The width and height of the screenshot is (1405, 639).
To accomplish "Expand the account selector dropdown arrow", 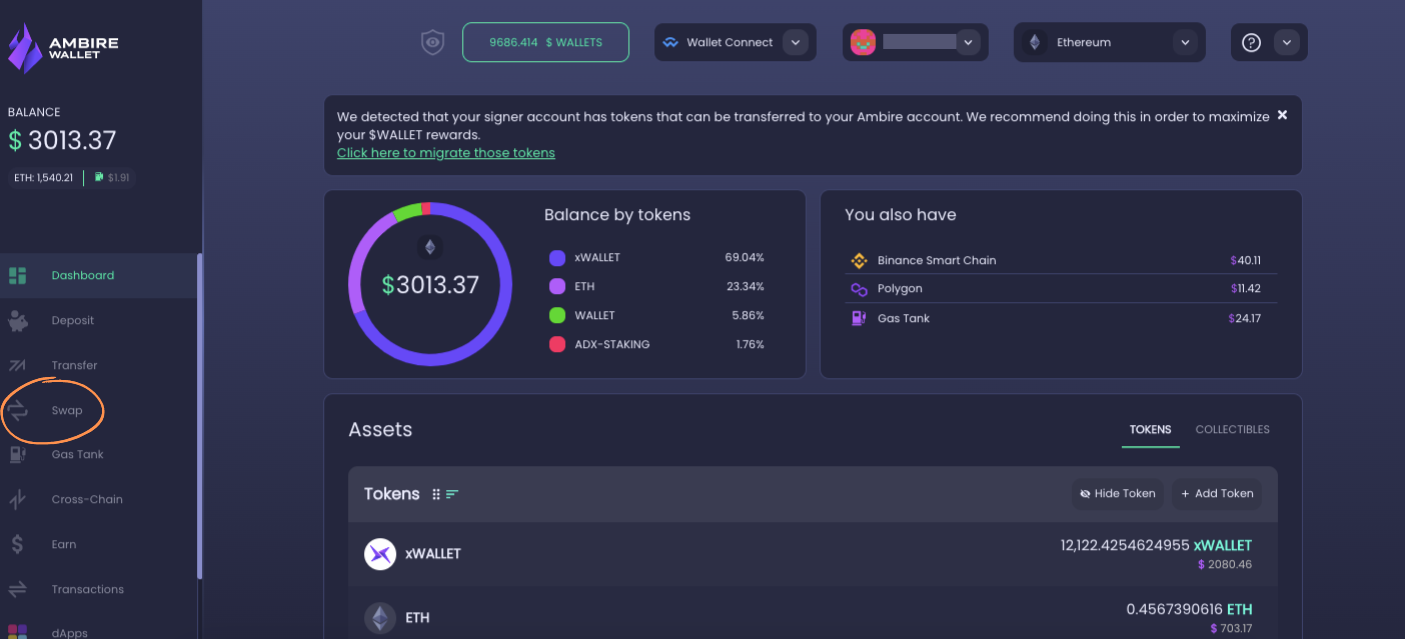I will [x=966, y=42].
